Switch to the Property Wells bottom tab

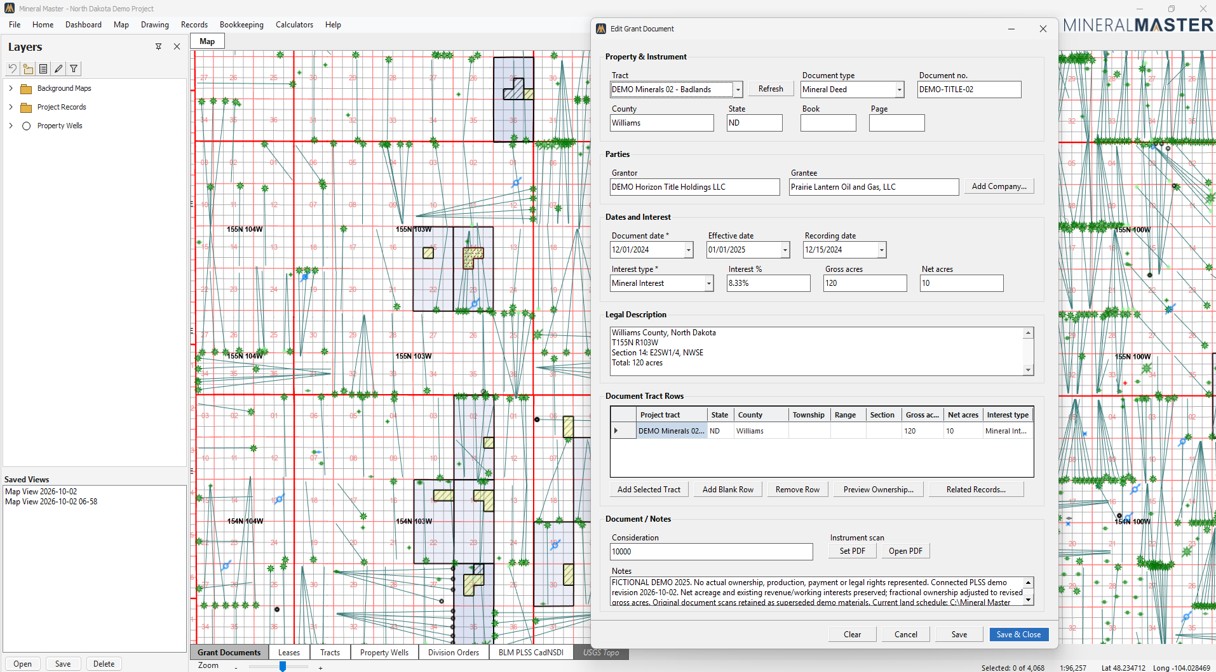coord(384,653)
